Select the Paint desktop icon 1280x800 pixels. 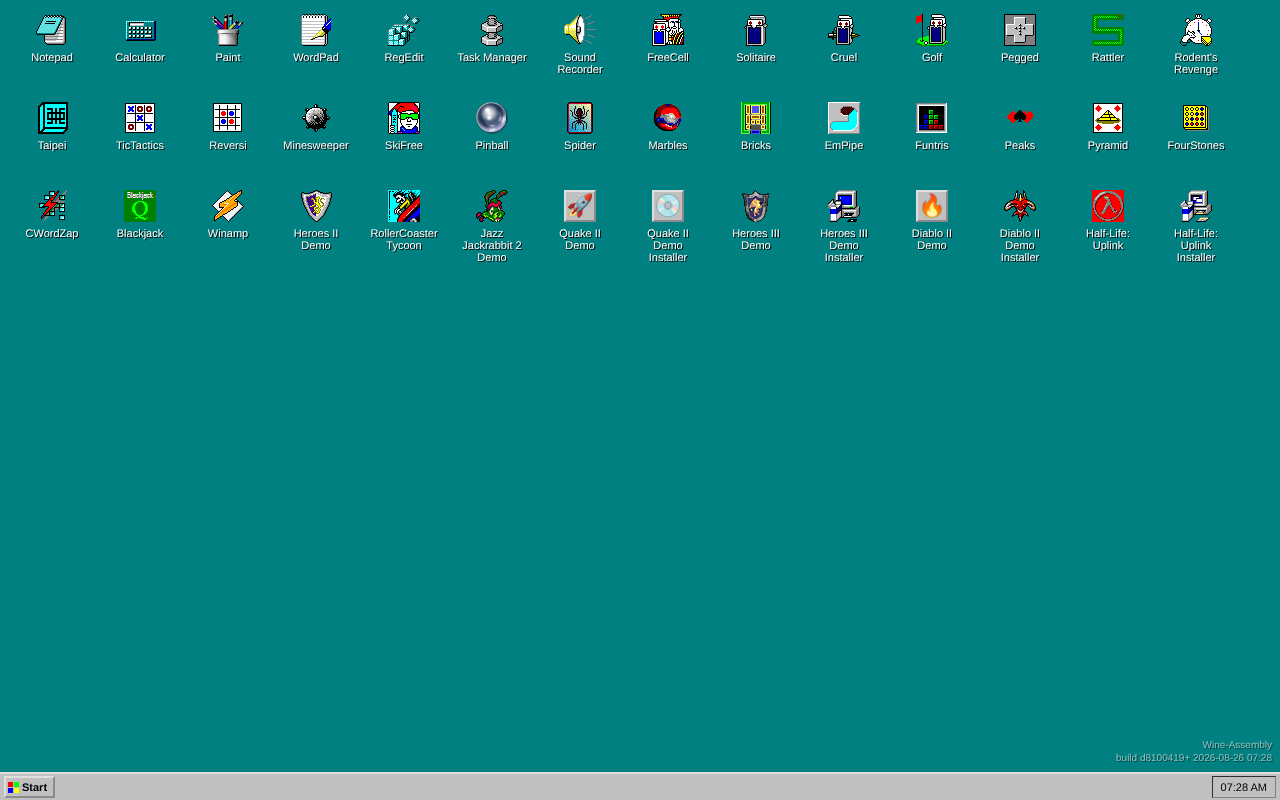click(228, 30)
